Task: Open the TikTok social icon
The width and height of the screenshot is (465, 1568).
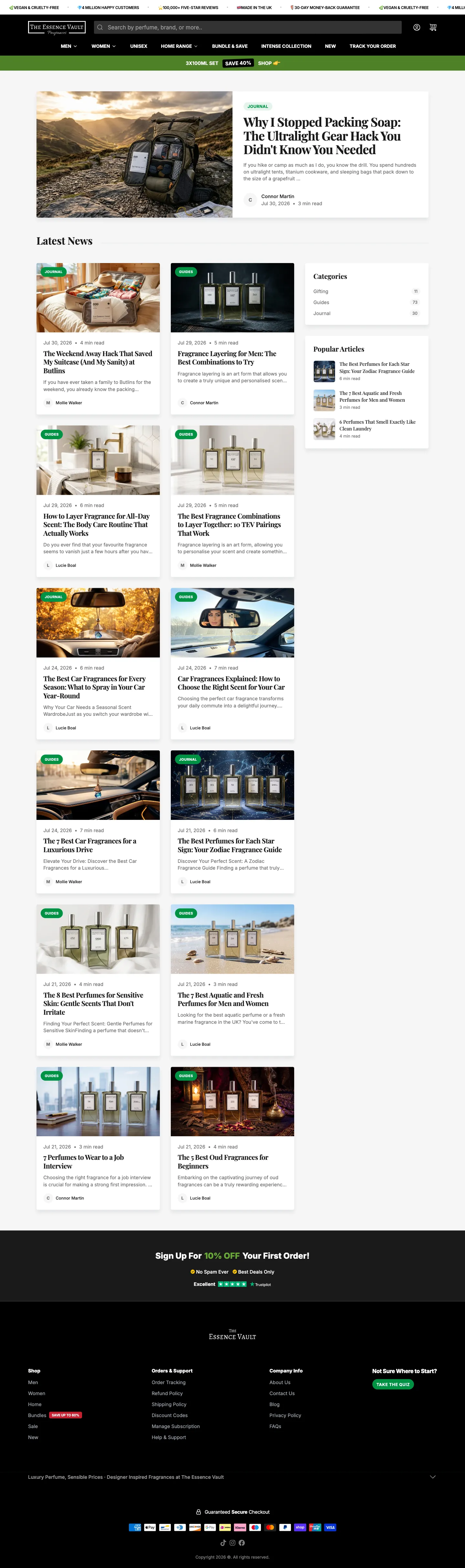Action: [223, 1542]
